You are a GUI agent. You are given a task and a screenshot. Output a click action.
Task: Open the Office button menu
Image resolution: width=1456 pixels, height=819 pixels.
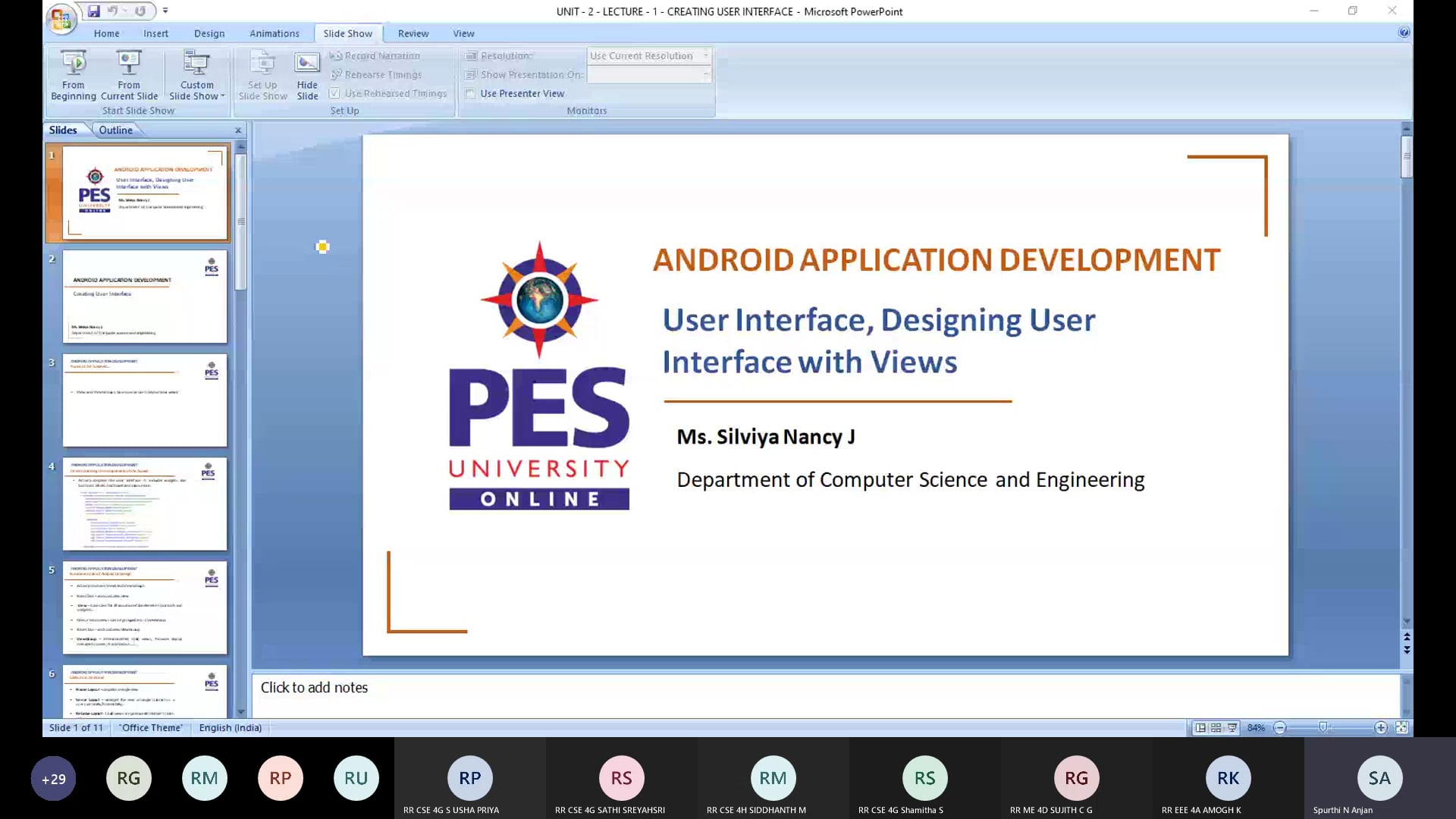(60, 19)
